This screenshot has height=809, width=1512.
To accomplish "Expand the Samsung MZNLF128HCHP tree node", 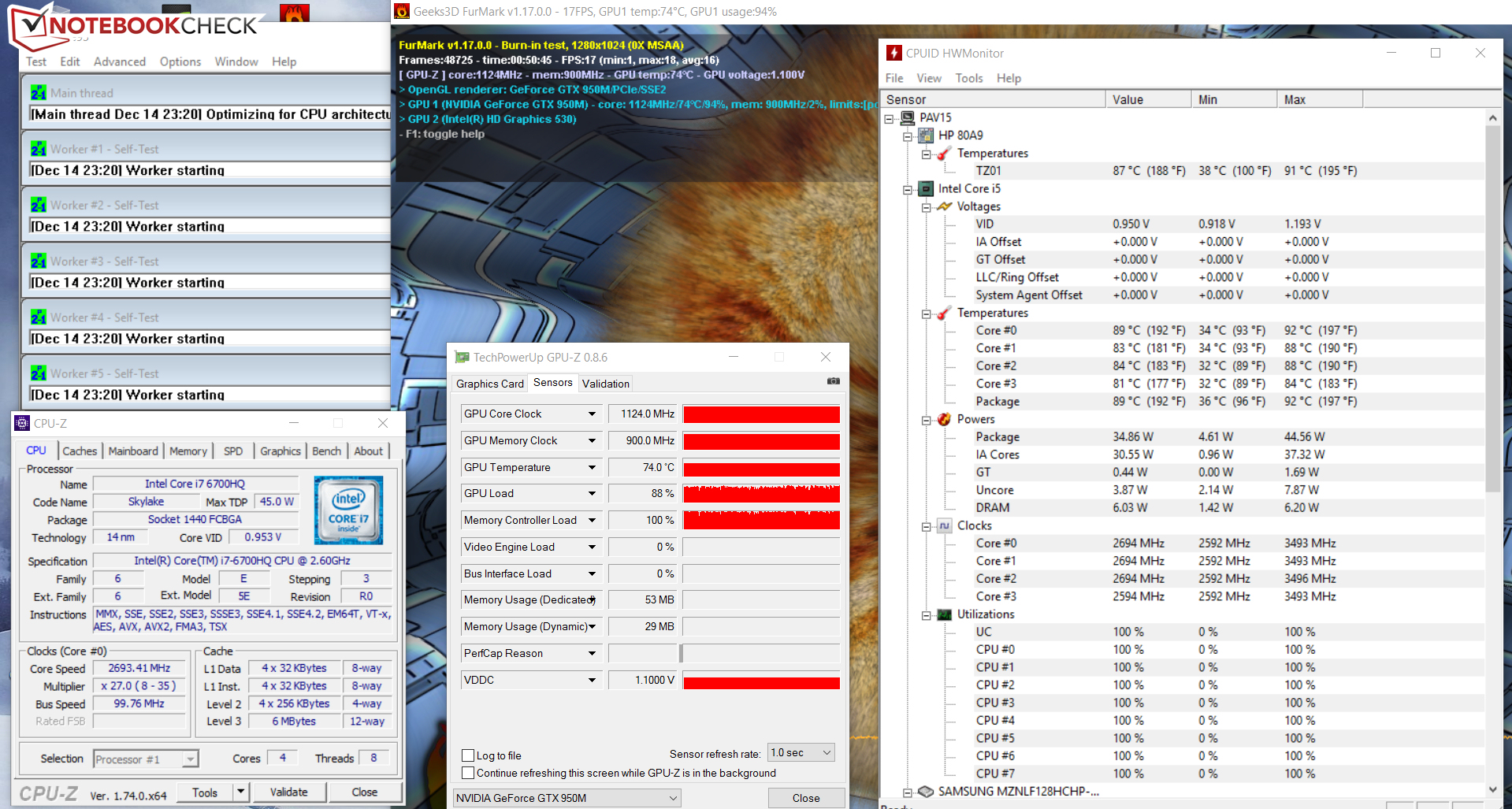I will pyautogui.click(x=908, y=792).
